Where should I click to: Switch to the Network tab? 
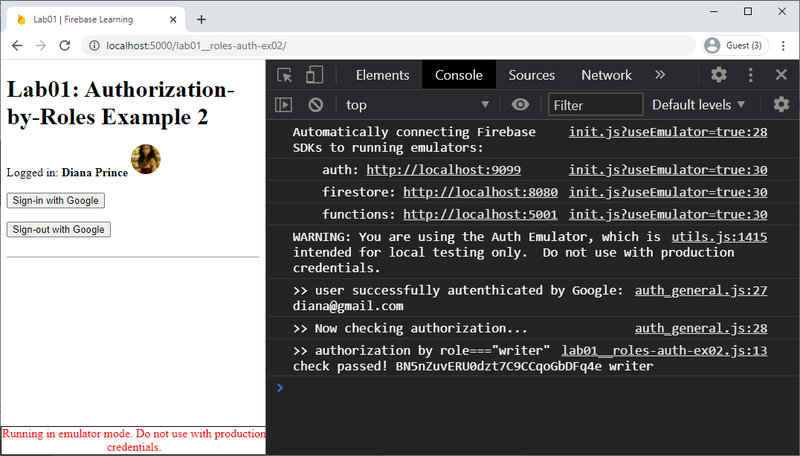(606, 75)
